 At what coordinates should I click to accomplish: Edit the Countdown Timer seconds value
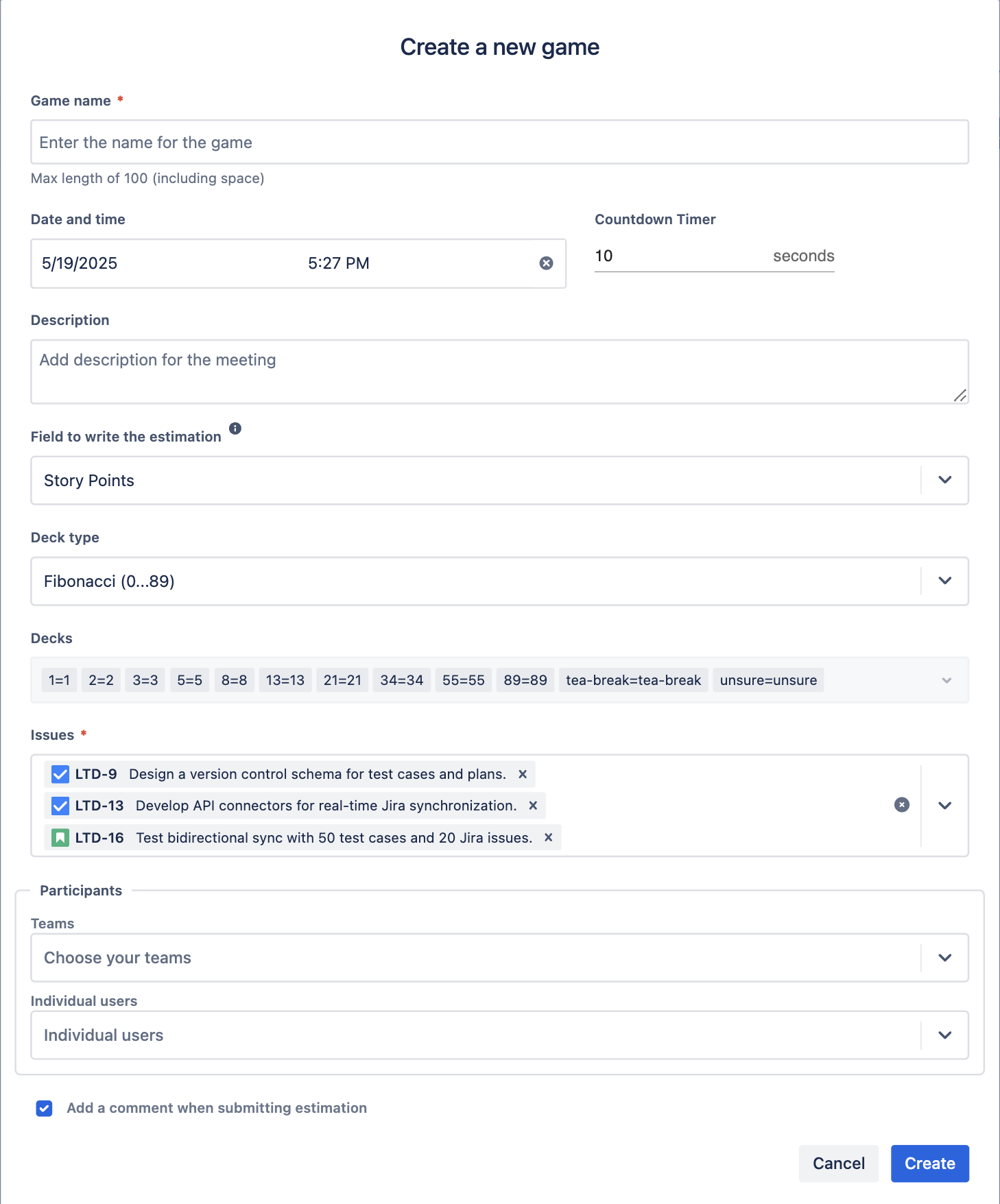point(679,256)
